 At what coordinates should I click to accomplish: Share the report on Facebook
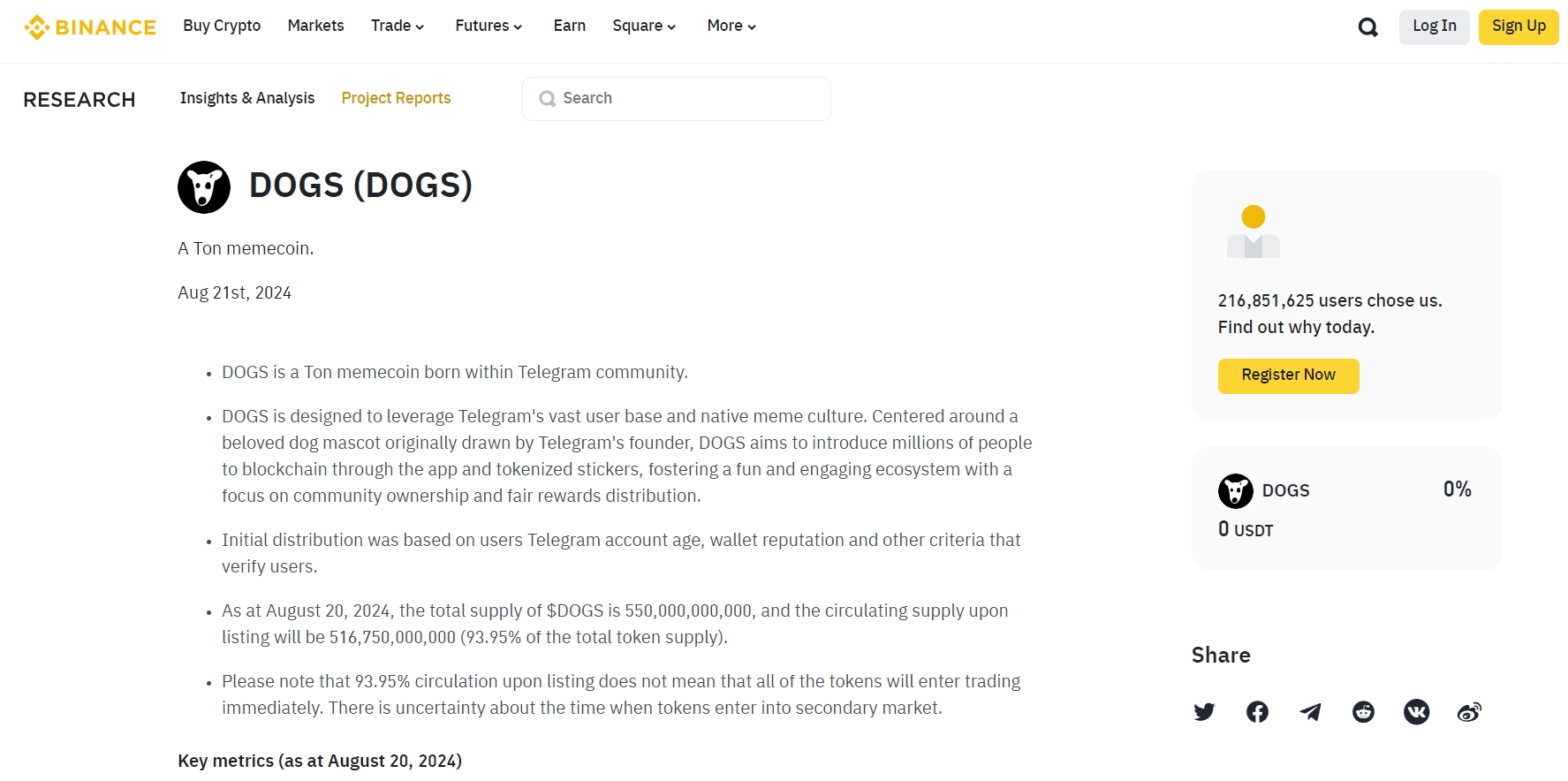pos(1257,712)
